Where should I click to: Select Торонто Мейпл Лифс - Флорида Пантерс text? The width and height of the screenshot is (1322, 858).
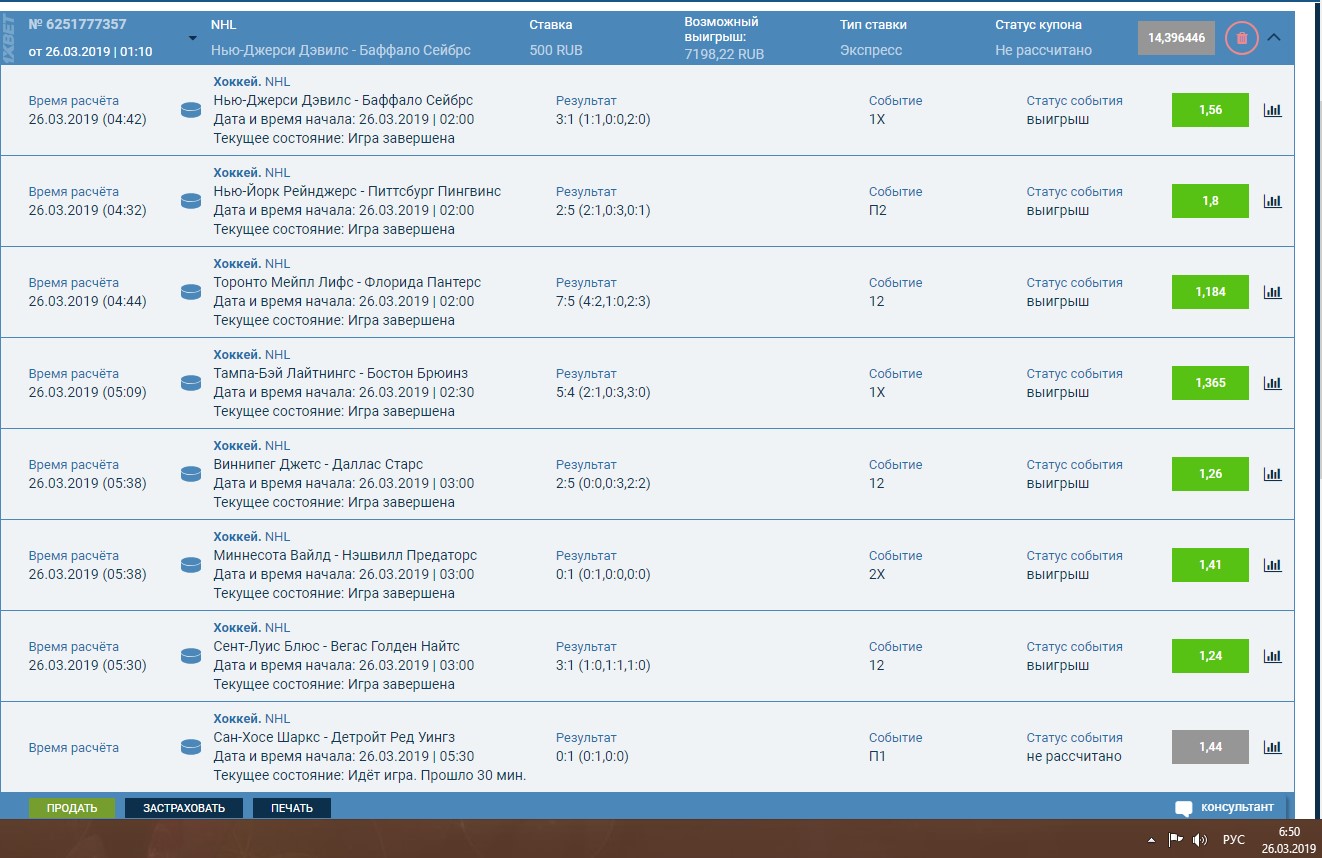347,282
